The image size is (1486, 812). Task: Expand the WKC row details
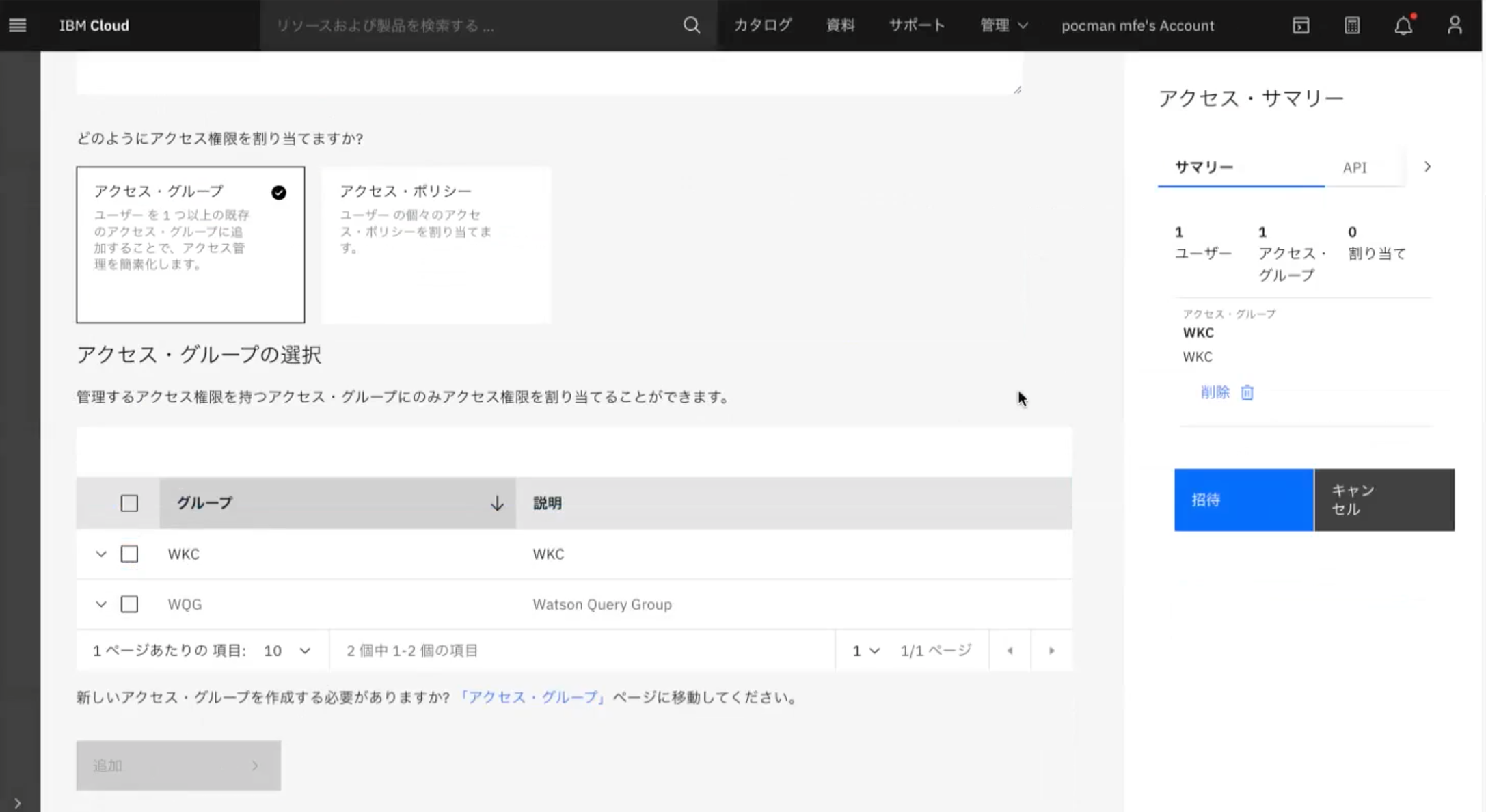pyautogui.click(x=101, y=554)
